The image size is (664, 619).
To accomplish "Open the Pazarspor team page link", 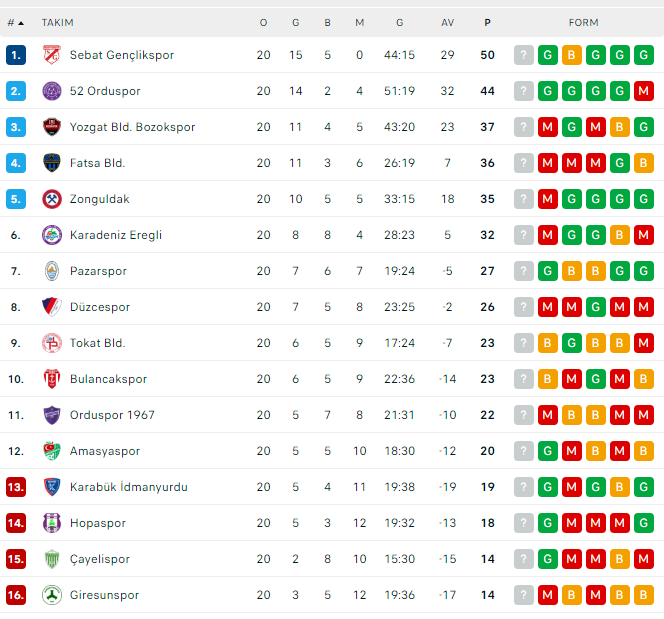I will pyautogui.click(x=98, y=271).
